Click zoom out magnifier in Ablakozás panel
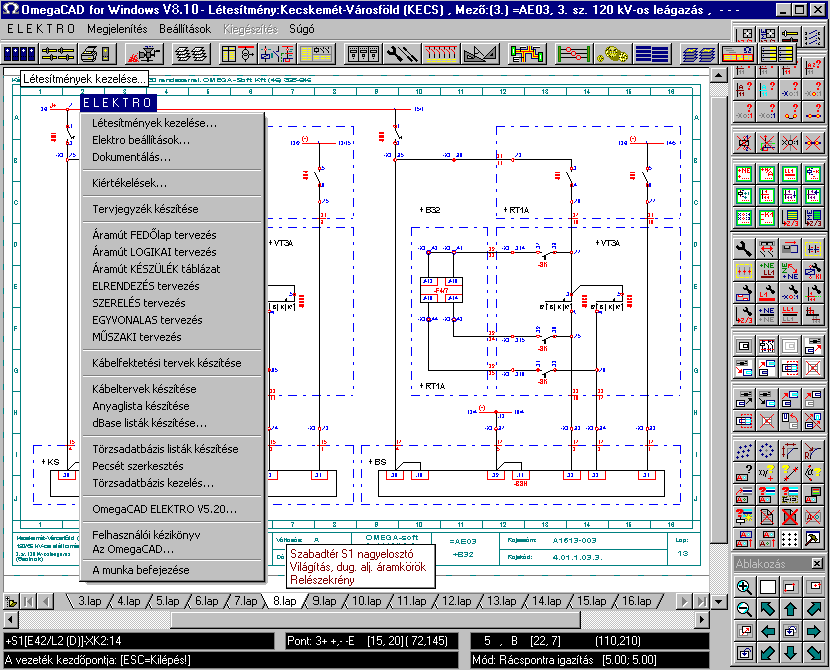Screen dimensions: 830x670 (x=744, y=609)
